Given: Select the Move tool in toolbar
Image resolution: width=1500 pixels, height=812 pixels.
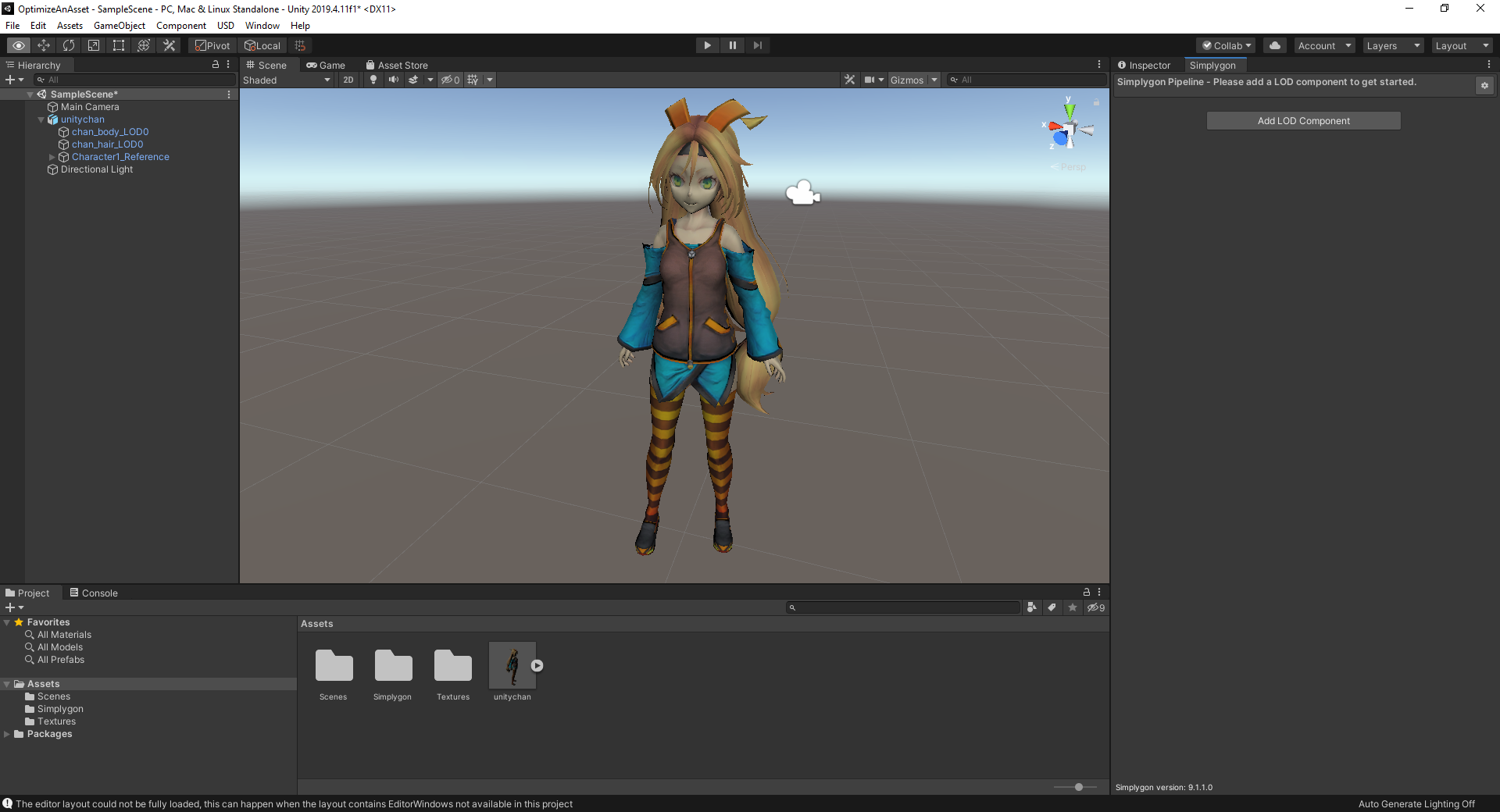Looking at the screenshot, I should (x=44, y=45).
